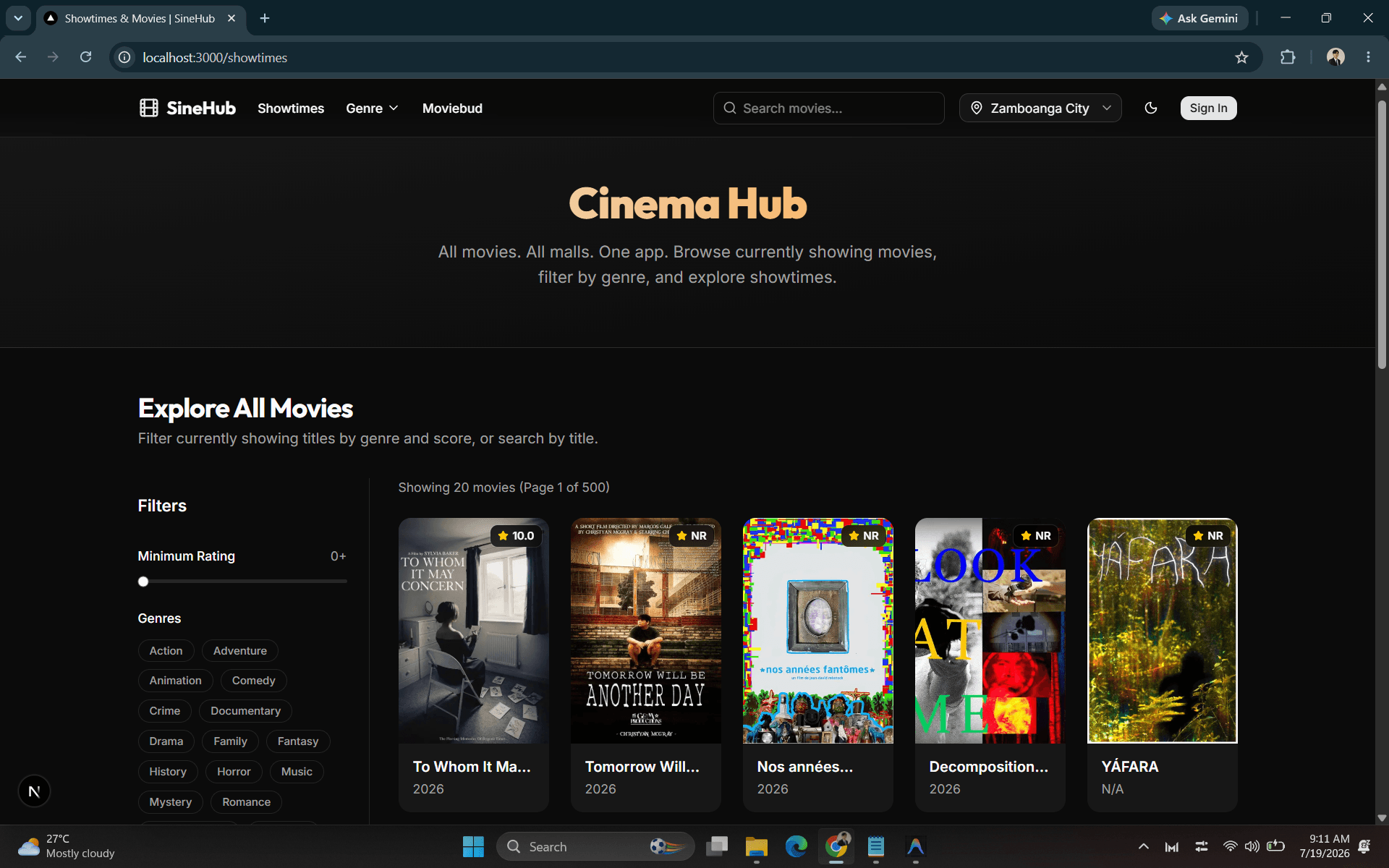Click the browser address bar URL

coord(215,57)
